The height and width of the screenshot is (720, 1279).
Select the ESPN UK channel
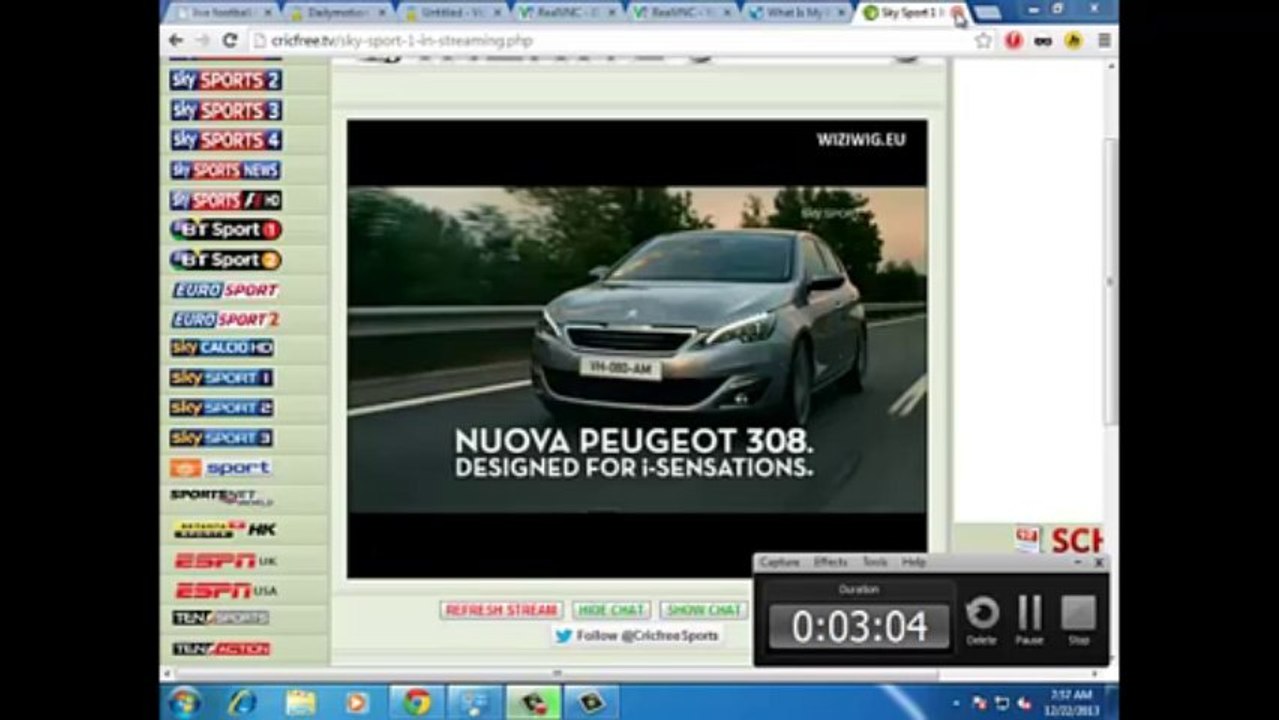pos(226,561)
